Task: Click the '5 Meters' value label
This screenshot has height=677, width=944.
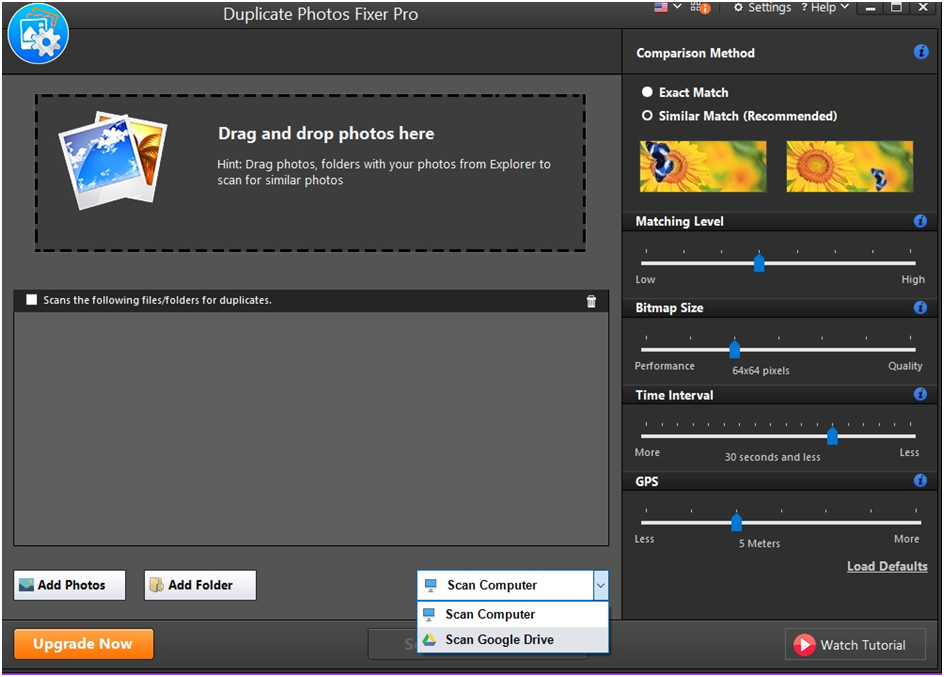Action: 760,543
